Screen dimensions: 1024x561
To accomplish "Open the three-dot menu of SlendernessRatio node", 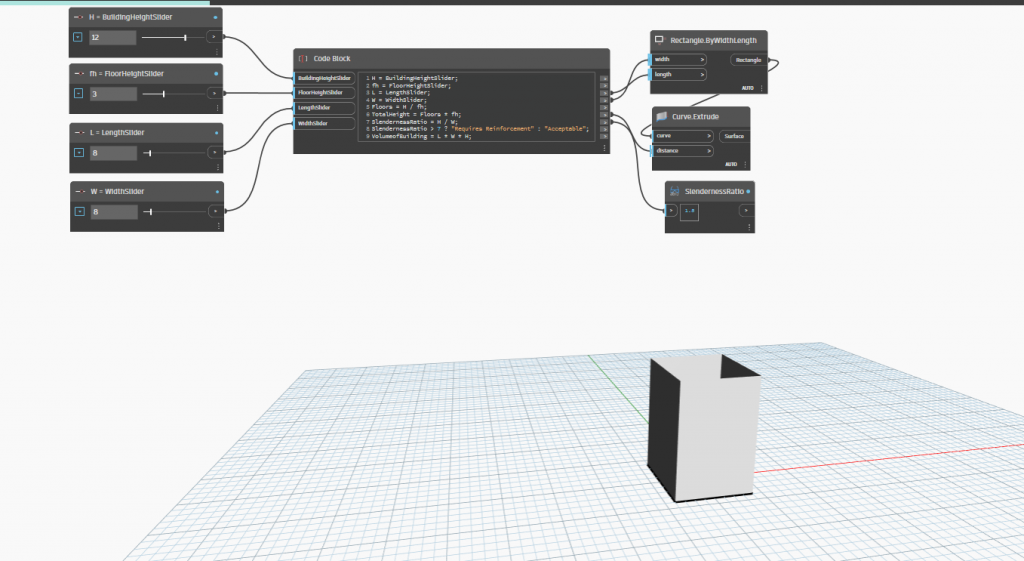I will tap(749, 227).
